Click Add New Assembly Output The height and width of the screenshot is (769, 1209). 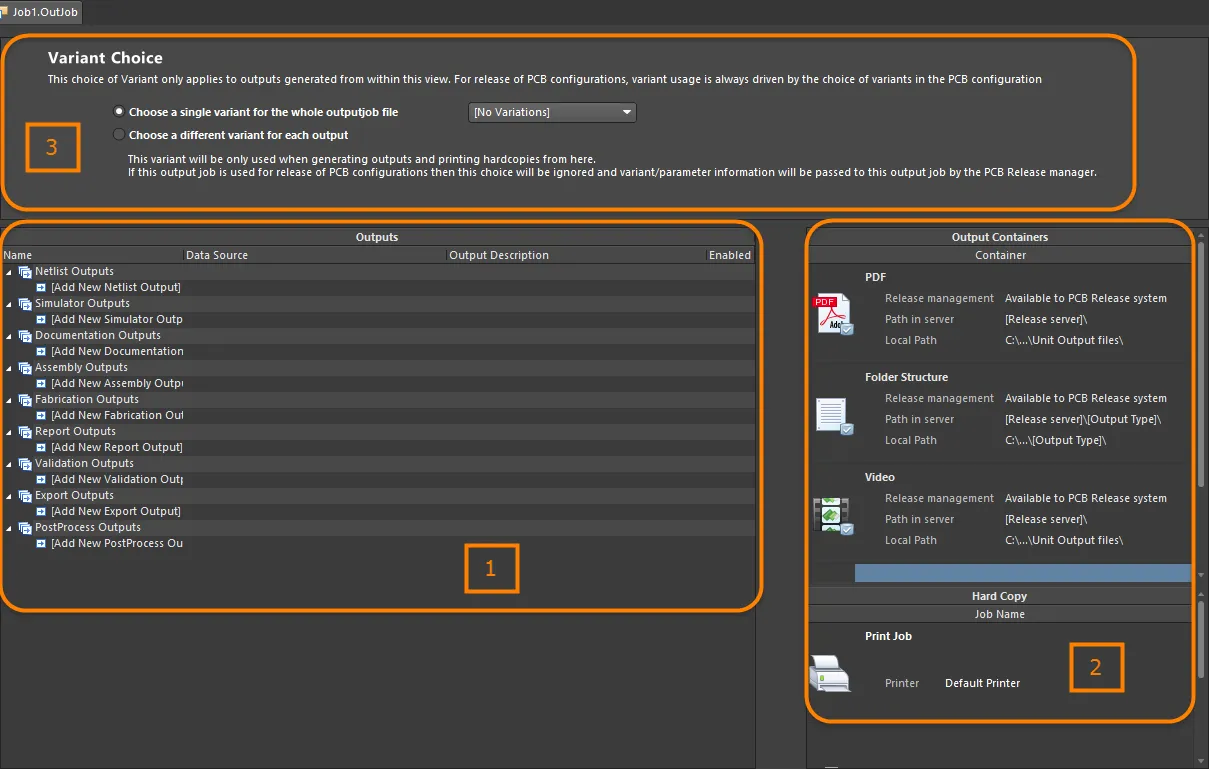tap(117, 383)
